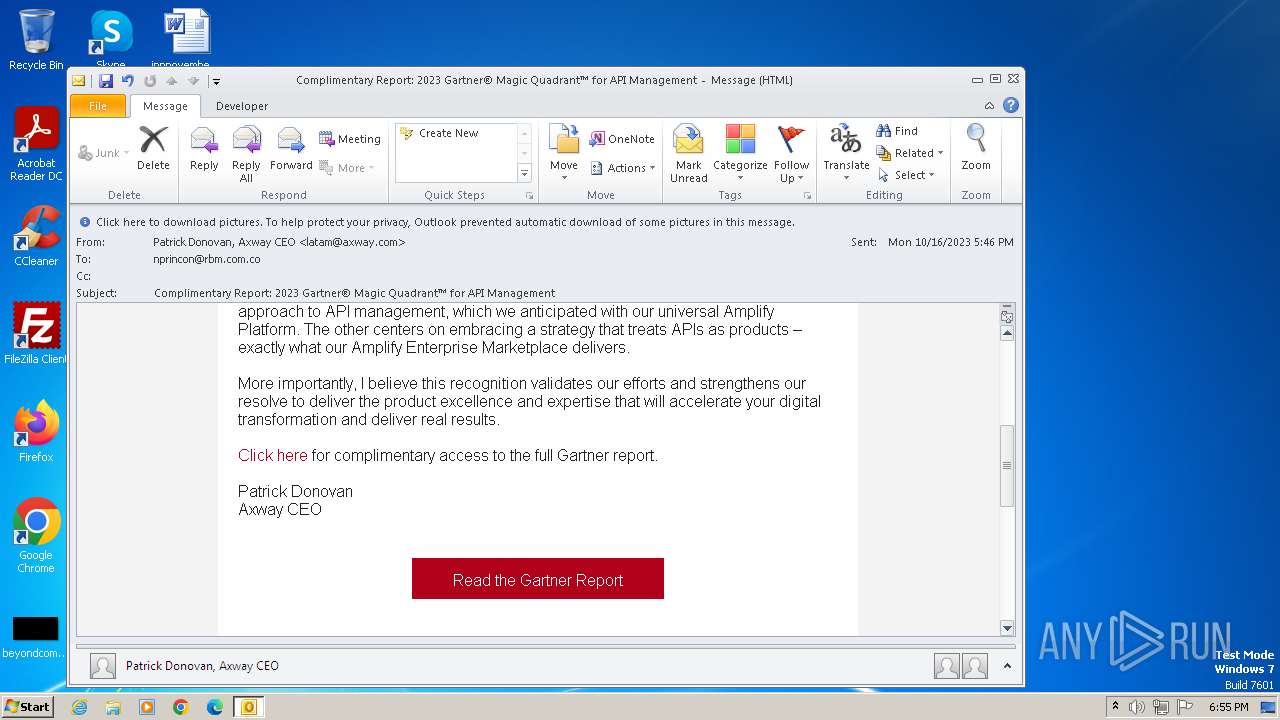
Task: Switch to the Message tab
Action: click(165, 106)
